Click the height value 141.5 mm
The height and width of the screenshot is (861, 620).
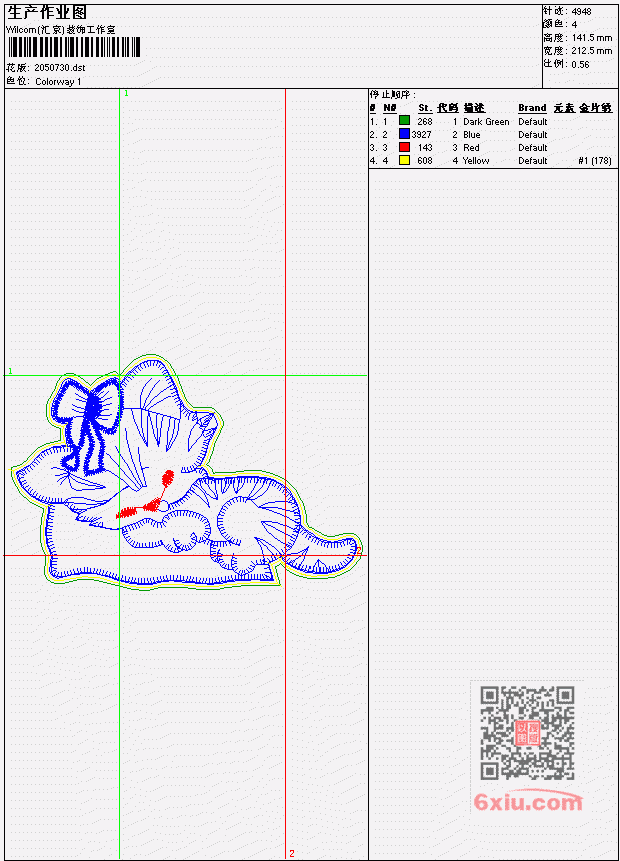[591, 38]
